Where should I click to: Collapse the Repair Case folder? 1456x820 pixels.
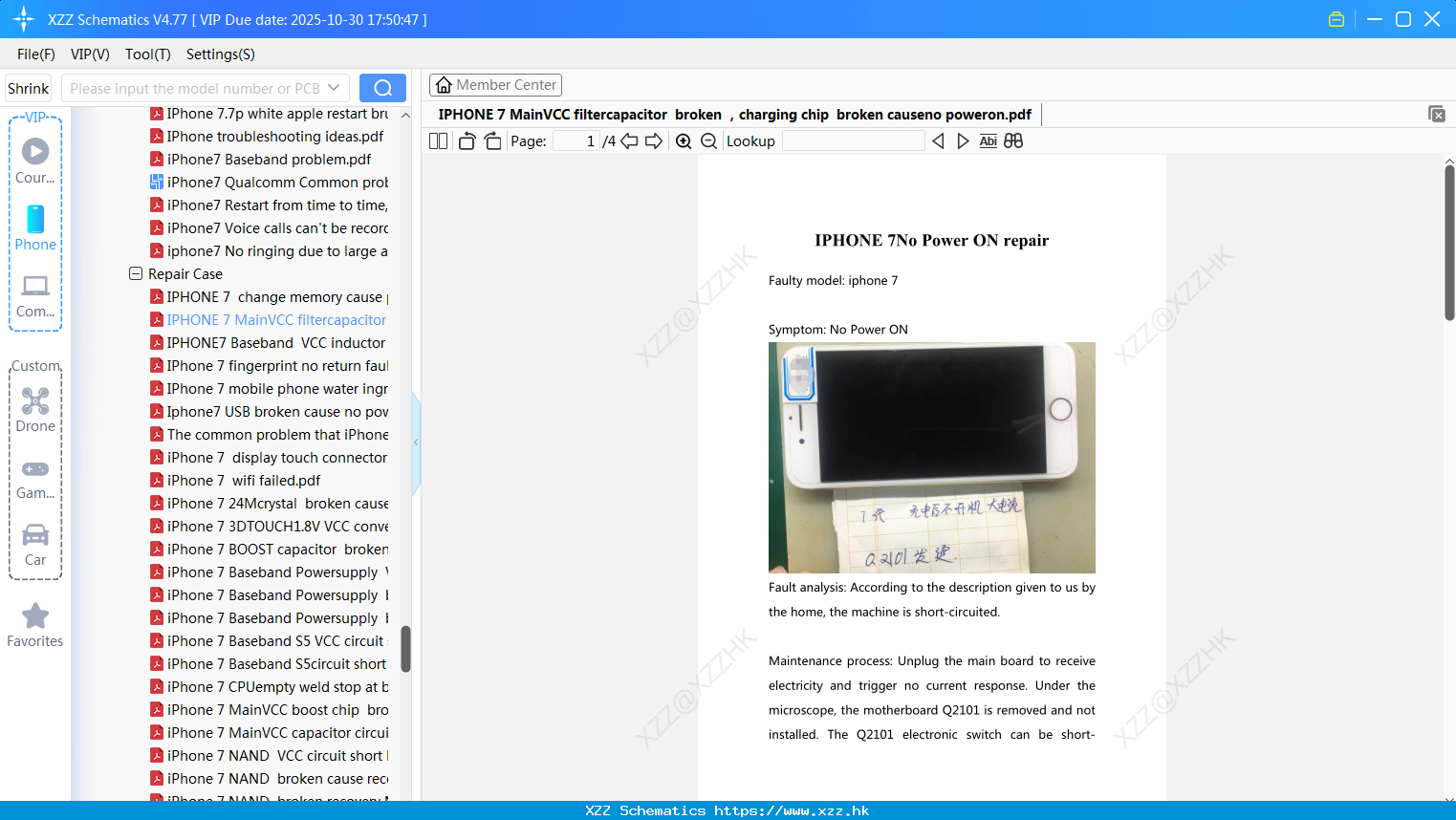click(x=136, y=273)
